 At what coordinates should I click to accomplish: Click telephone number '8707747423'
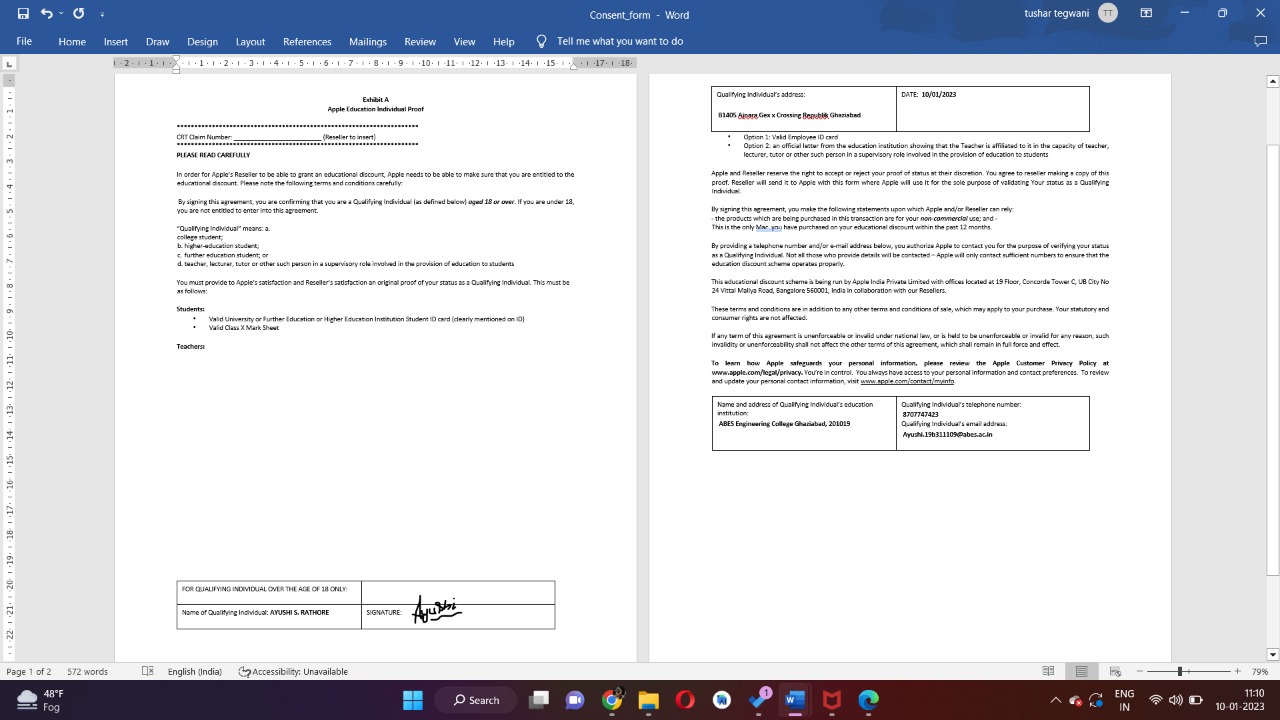coord(920,414)
